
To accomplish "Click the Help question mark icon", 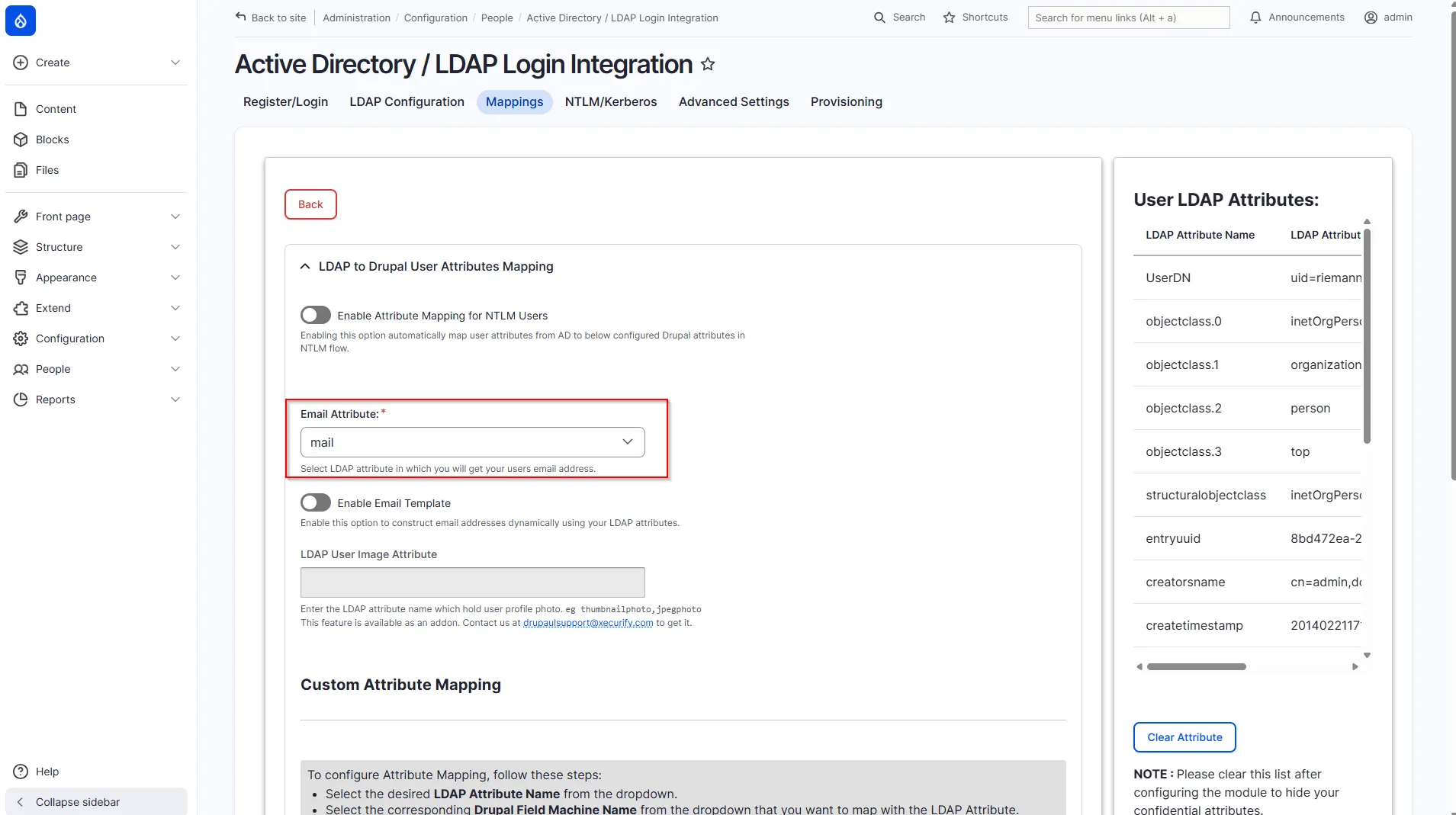I will pyautogui.click(x=21, y=772).
